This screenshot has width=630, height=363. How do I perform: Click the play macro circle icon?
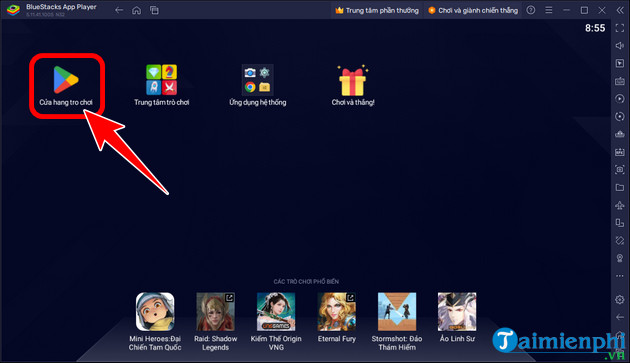point(620,98)
